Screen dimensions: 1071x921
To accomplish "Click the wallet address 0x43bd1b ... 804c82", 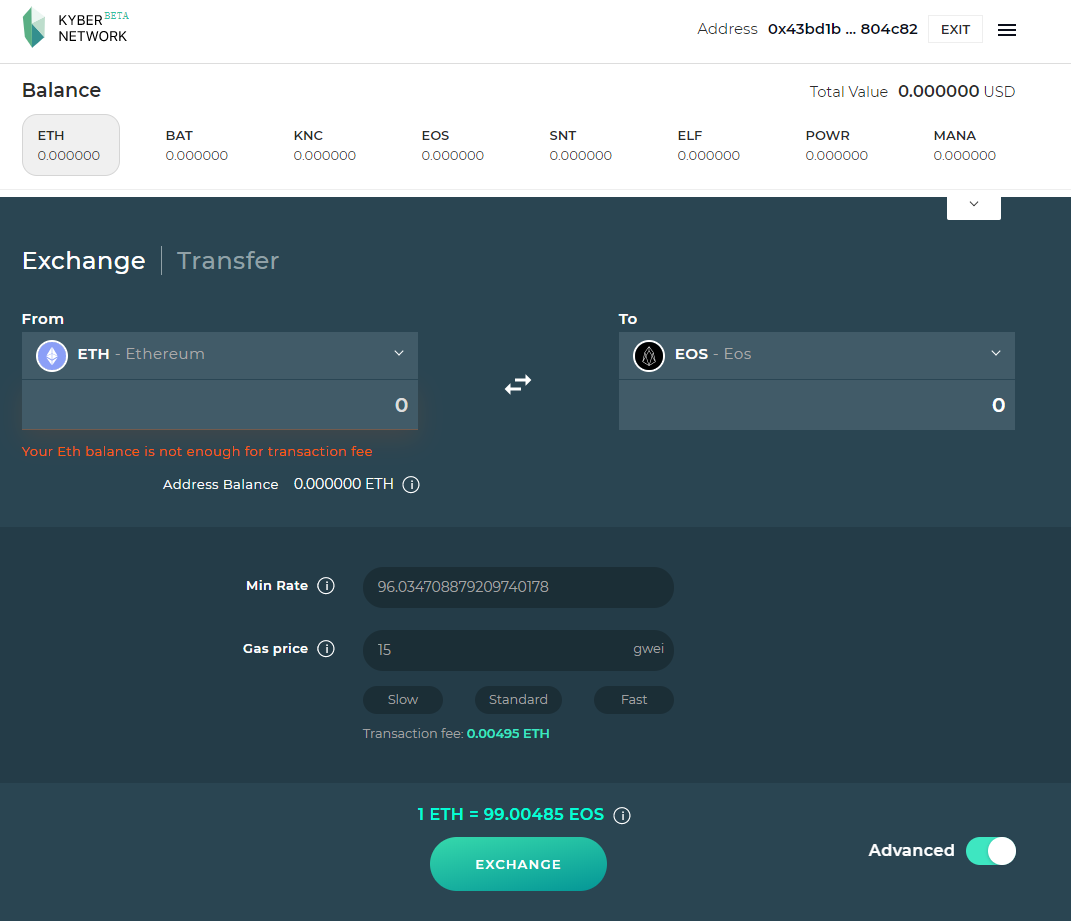I will coord(842,29).
